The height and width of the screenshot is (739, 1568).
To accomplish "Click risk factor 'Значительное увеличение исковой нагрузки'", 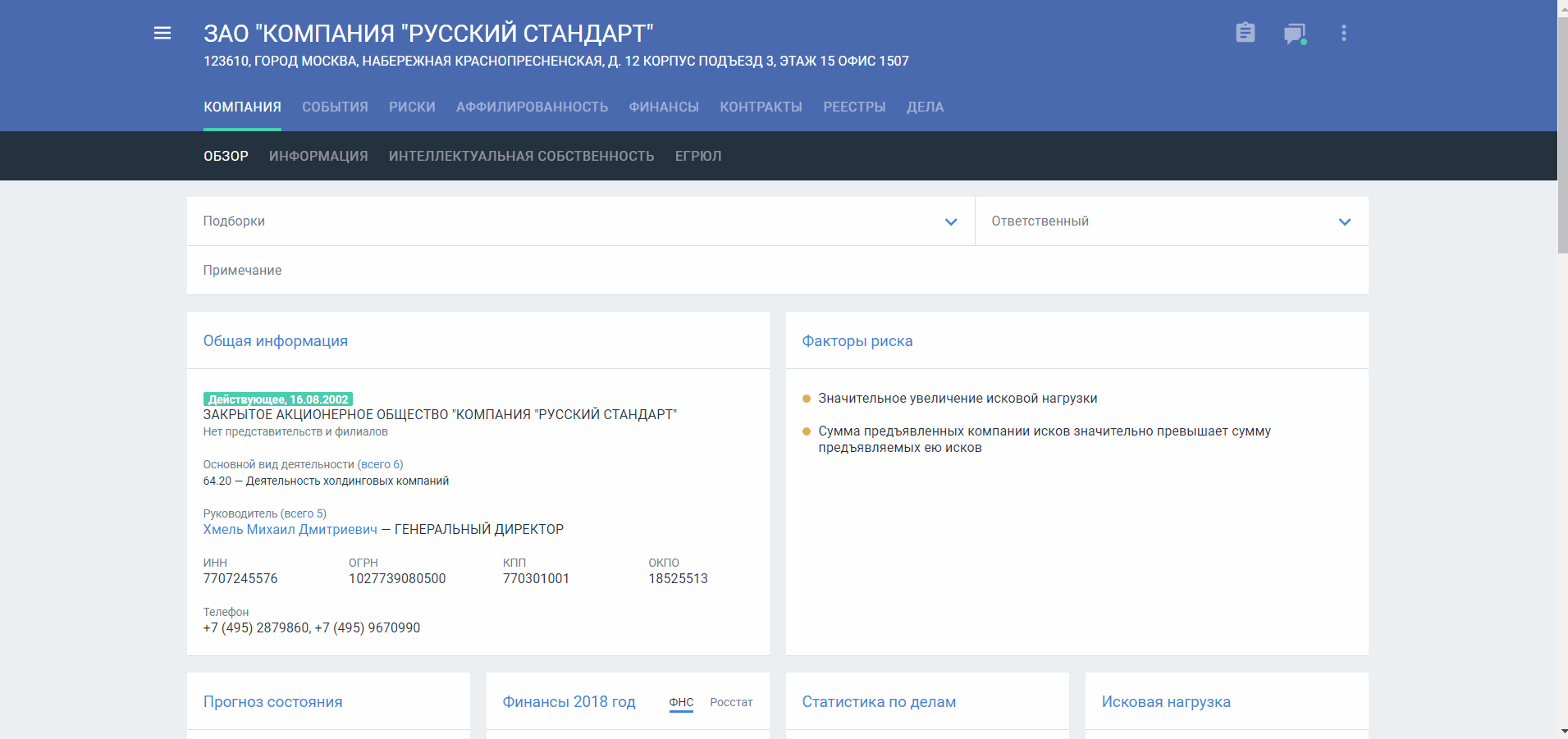I will (x=958, y=399).
